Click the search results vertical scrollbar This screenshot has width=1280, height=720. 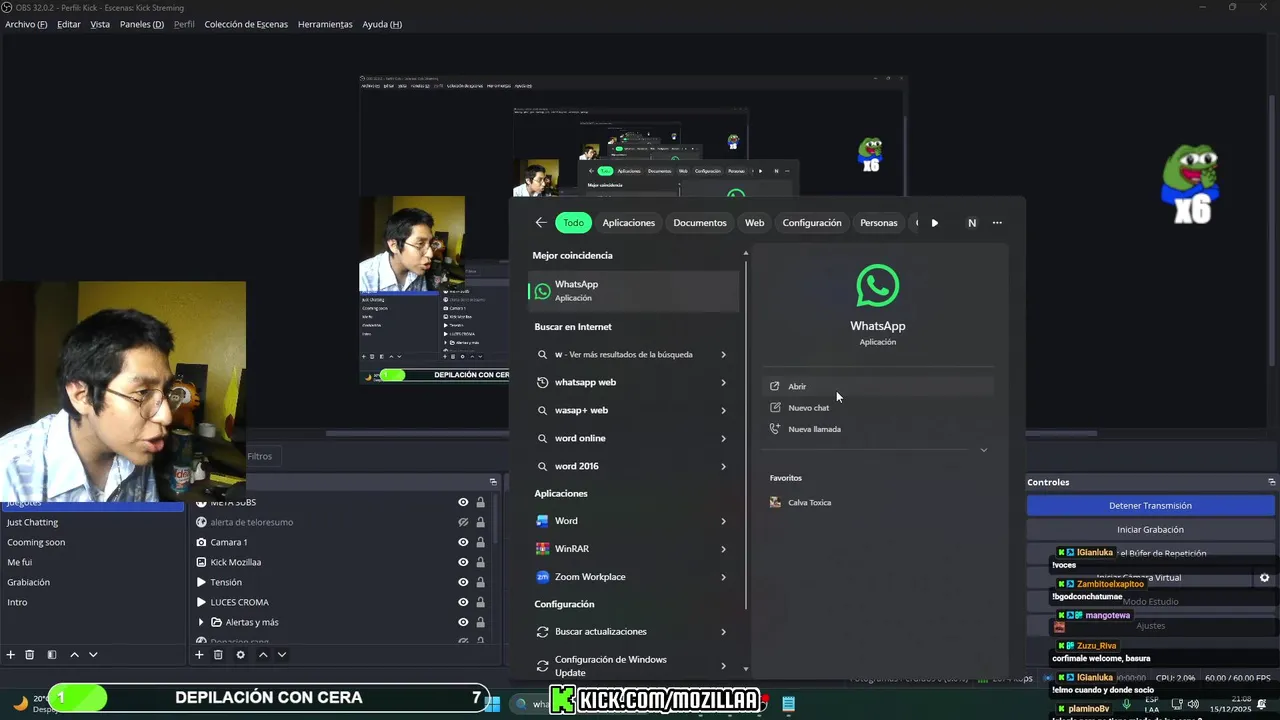[x=746, y=435]
